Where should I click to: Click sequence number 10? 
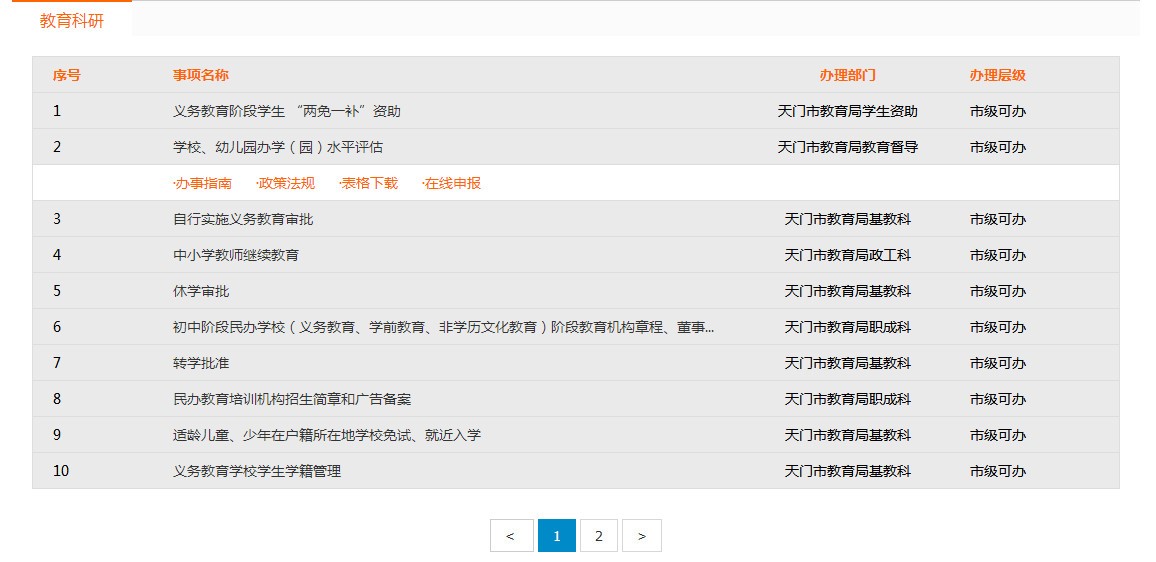60,473
